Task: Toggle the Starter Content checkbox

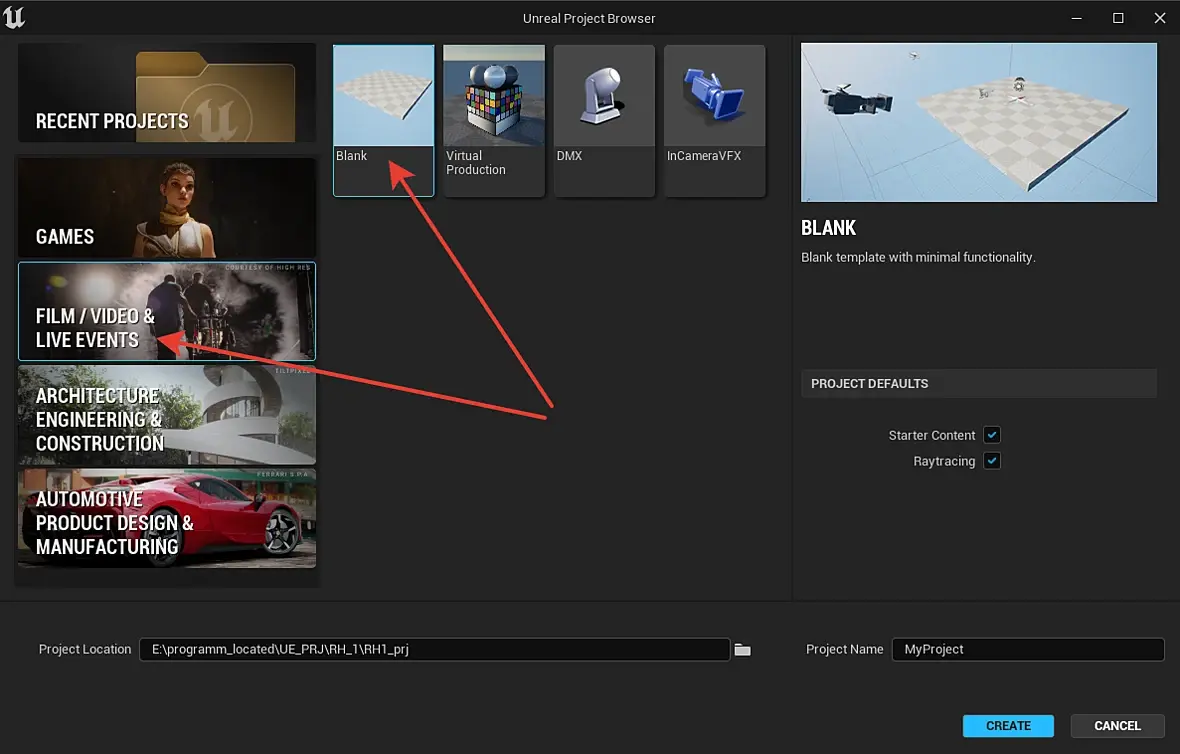Action: coord(992,435)
